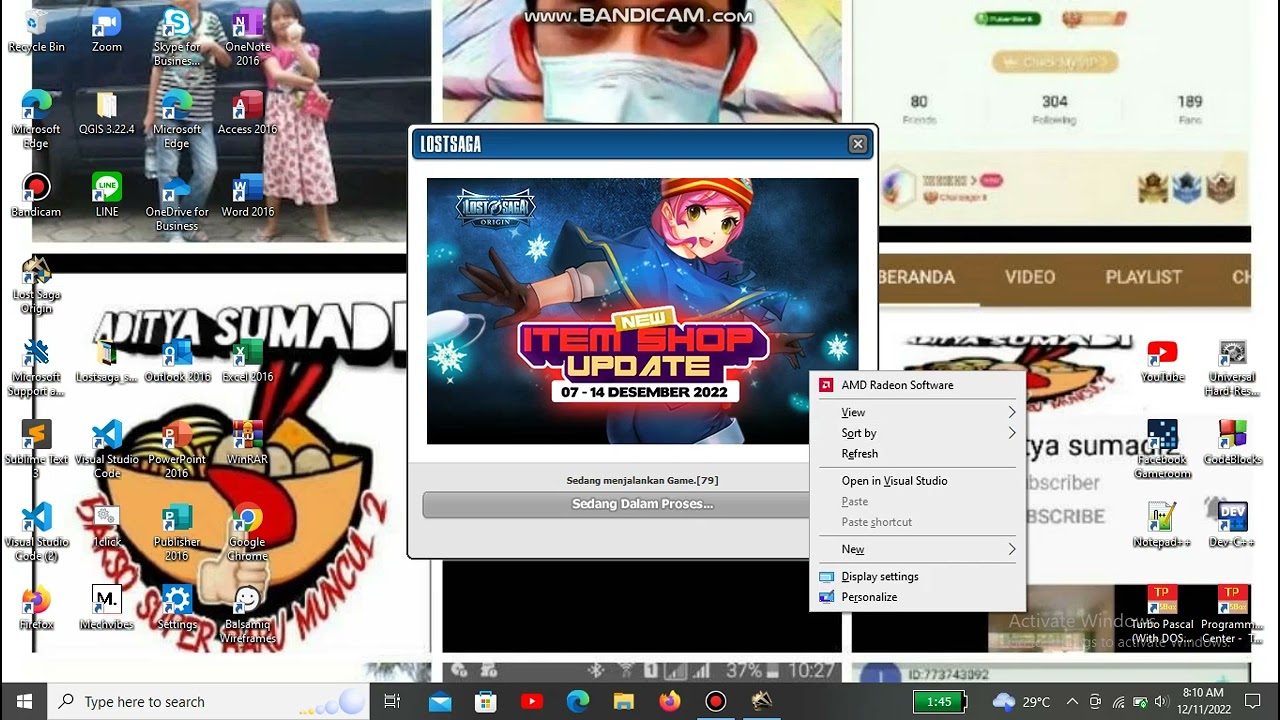Open the volume control in system tray
The image size is (1280, 720).
click(1160, 701)
